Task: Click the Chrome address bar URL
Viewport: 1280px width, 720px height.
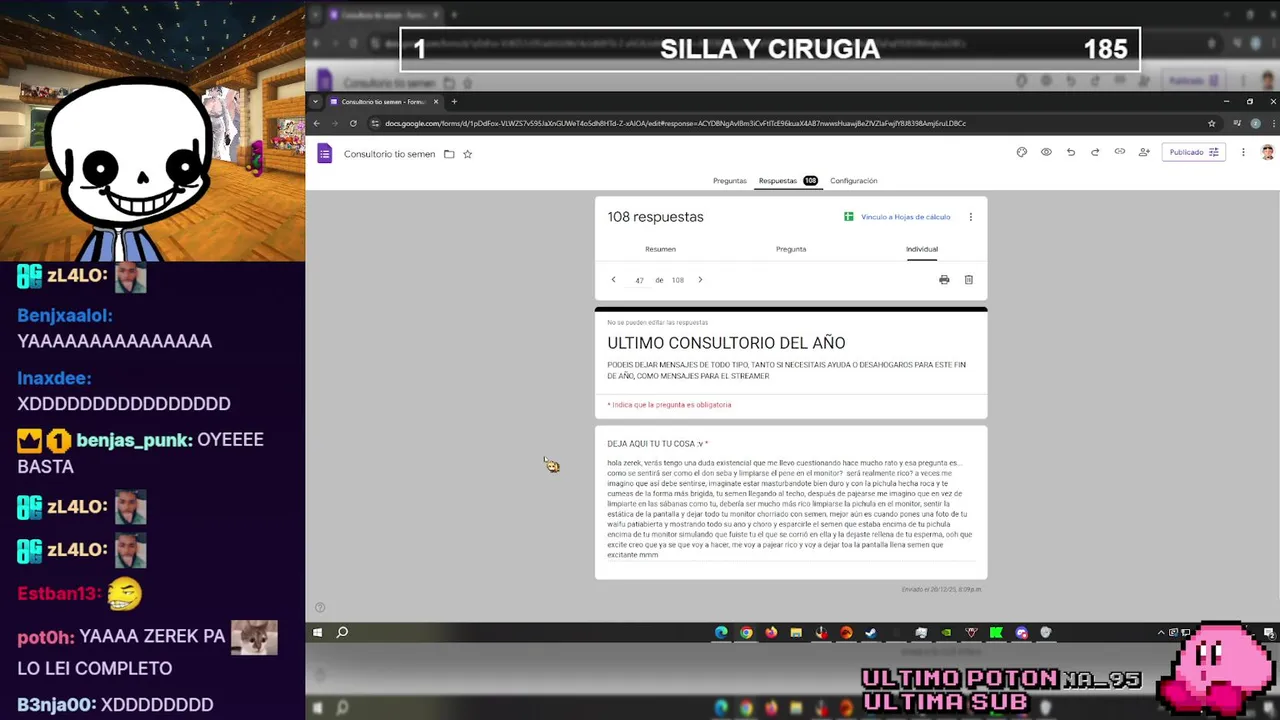Action: coord(675,123)
